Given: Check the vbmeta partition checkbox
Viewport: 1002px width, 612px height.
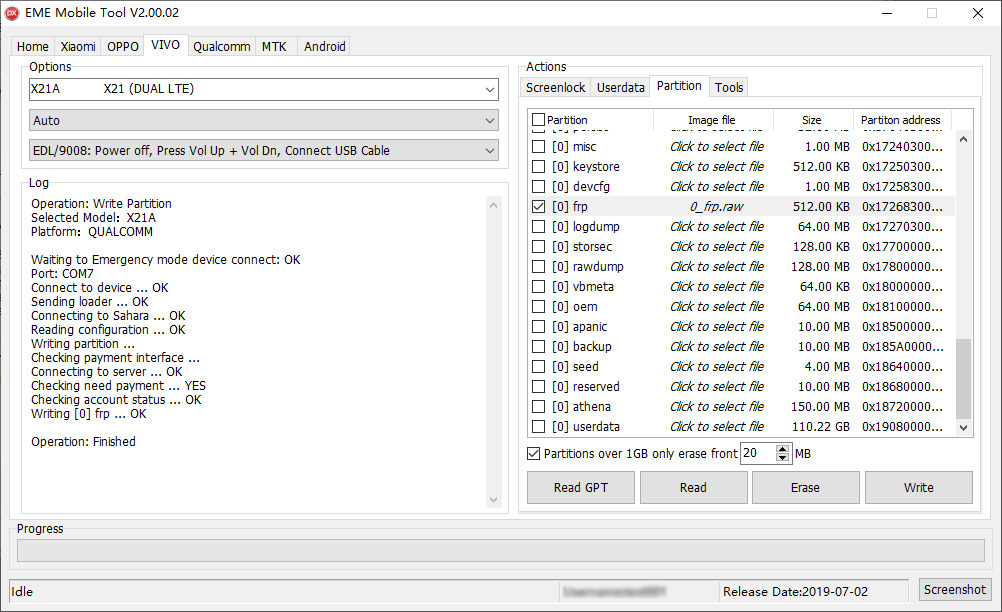Looking at the screenshot, I should point(539,287).
